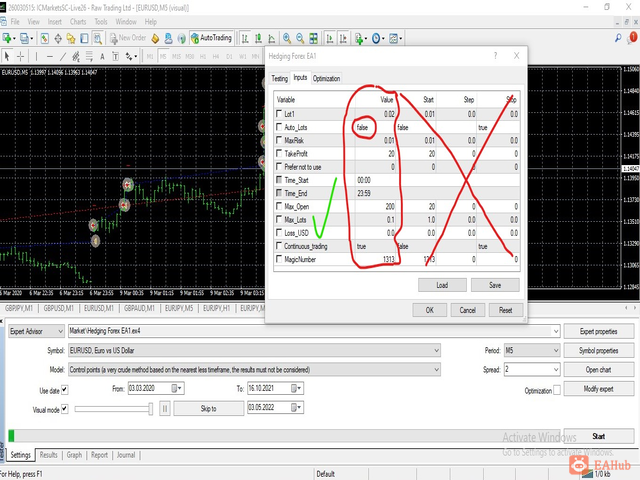Image resolution: width=640 pixels, height=480 pixels.
Task: Tick the Max_Open variable checkbox
Action: coord(279,206)
